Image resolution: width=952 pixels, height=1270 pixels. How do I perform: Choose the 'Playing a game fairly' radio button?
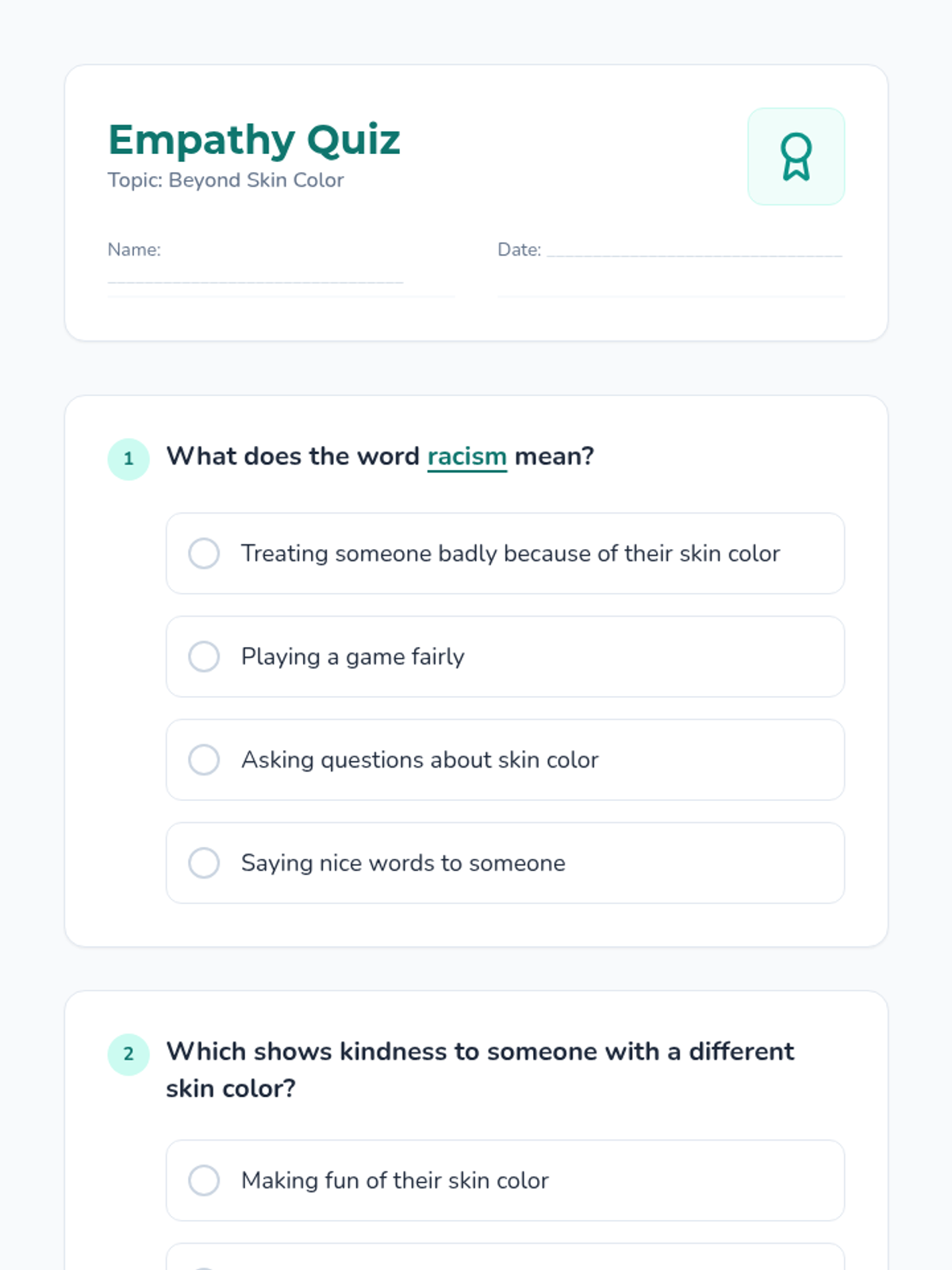(204, 656)
